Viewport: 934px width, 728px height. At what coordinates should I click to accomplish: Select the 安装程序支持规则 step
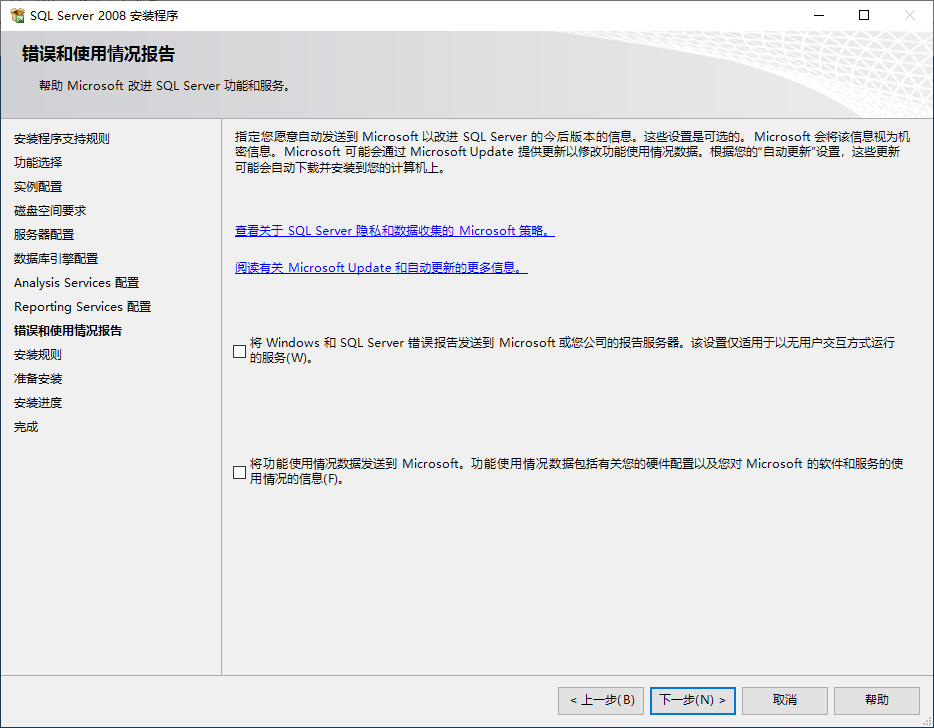pos(62,139)
